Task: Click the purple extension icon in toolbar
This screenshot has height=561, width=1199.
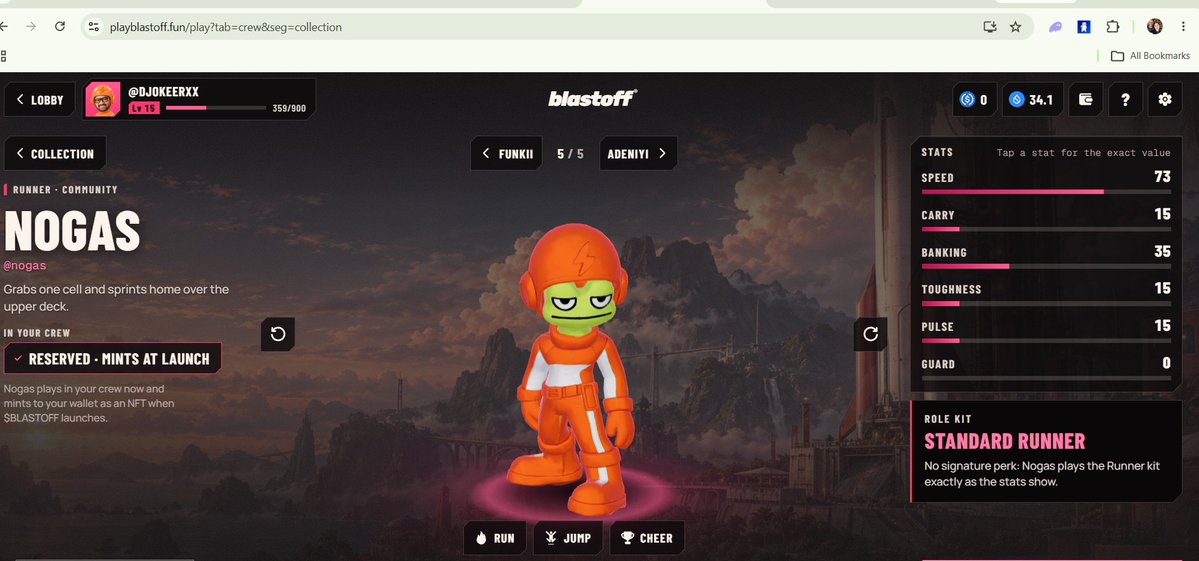Action: [1055, 27]
